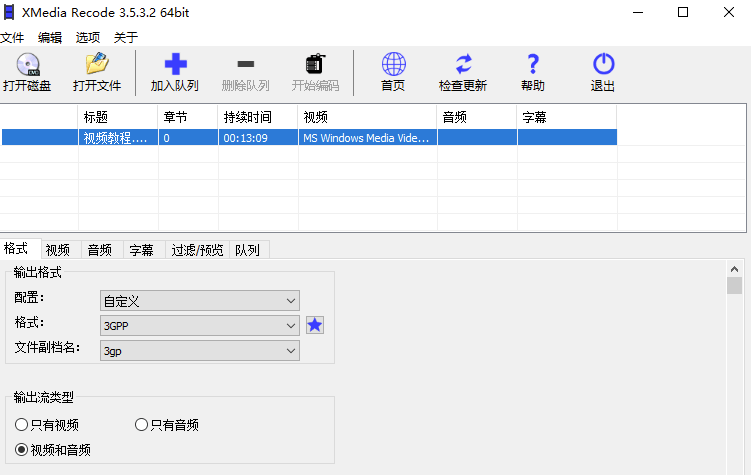Image resolution: width=755 pixels, height=475 pixels.
Task: Click the 退出 exit power icon
Action: [603, 64]
